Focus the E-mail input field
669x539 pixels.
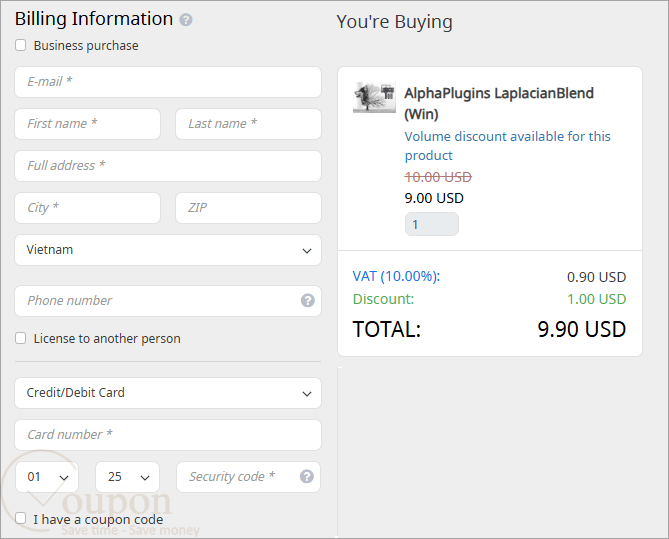click(x=168, y=82)
